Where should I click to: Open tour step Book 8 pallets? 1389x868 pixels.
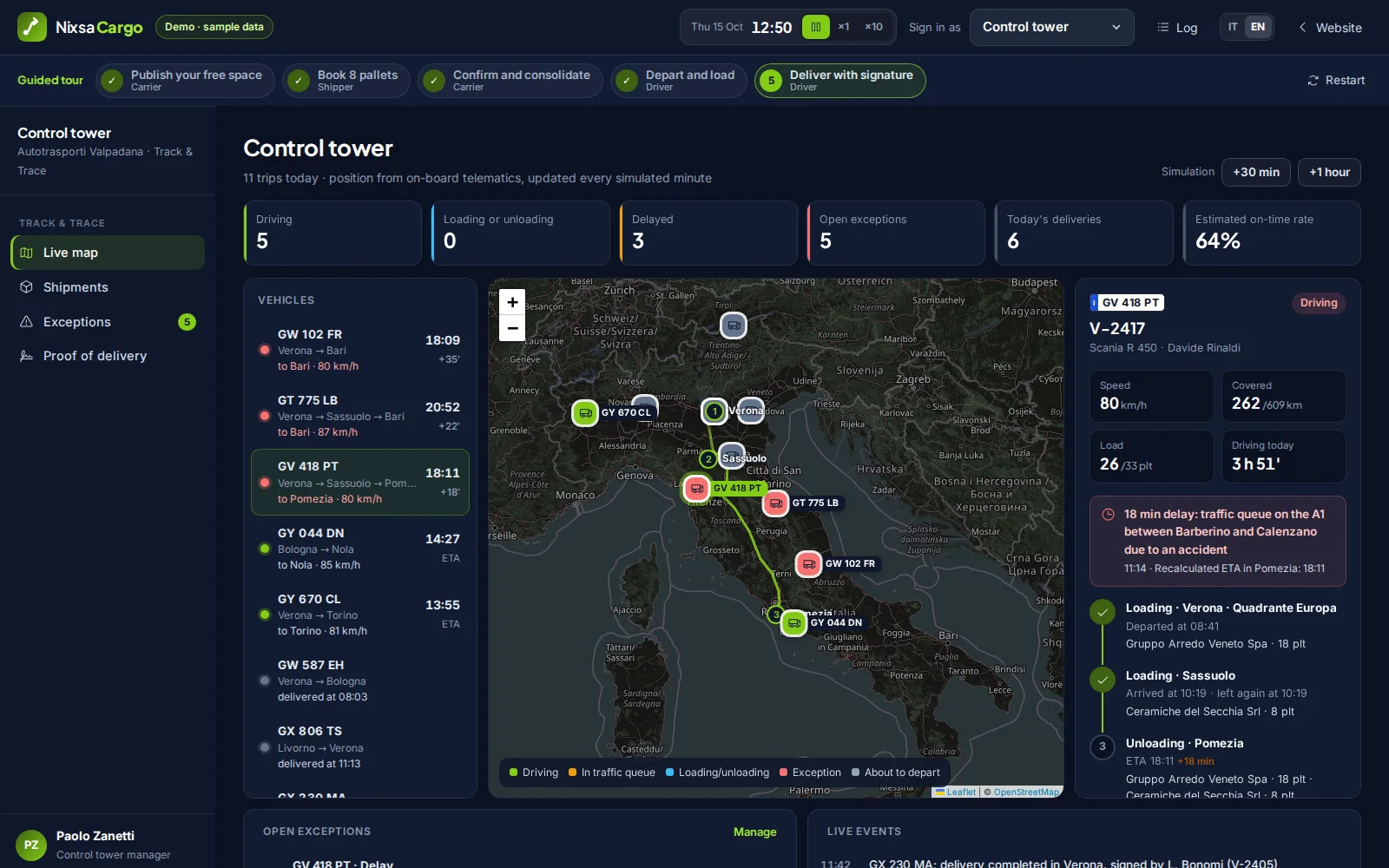[346, 80]
